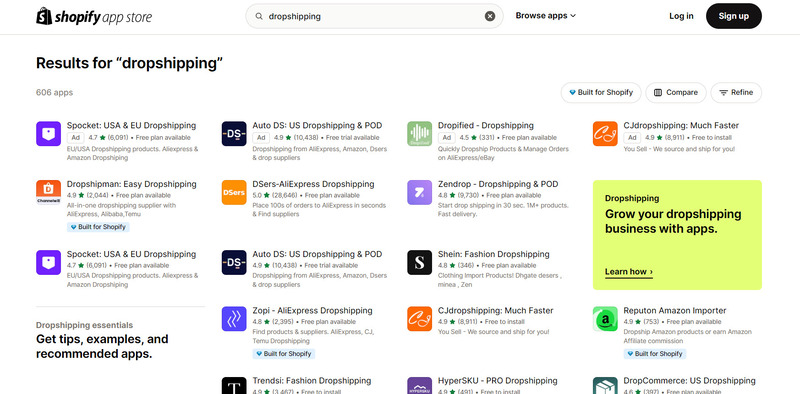The image size is (800, 394).
Task: Open Trendsi: Fashion Dropshipping title
Action: pos(312,381)
